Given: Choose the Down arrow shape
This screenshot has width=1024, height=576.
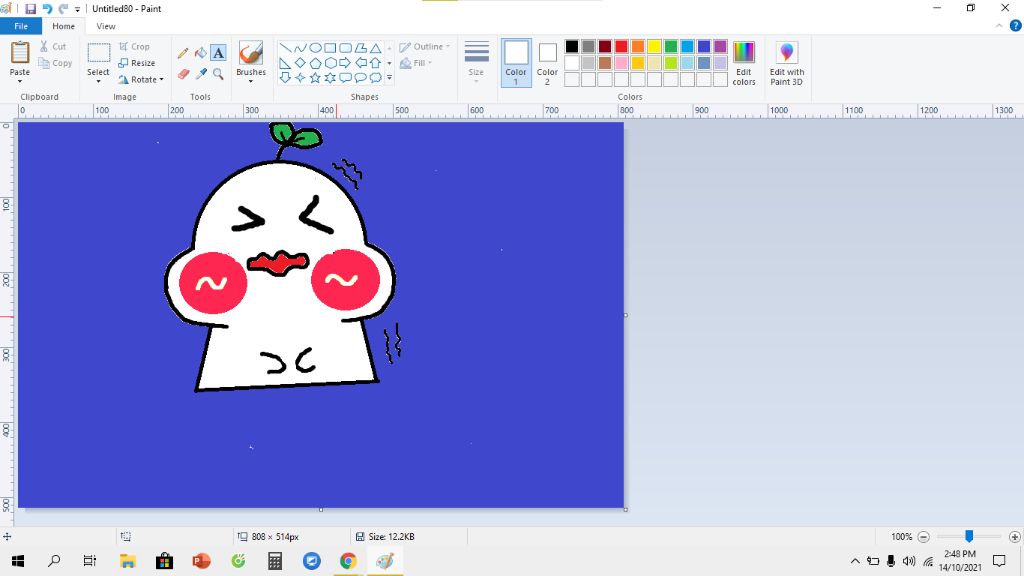Looking at the screenshot, I should coord(285,78).
